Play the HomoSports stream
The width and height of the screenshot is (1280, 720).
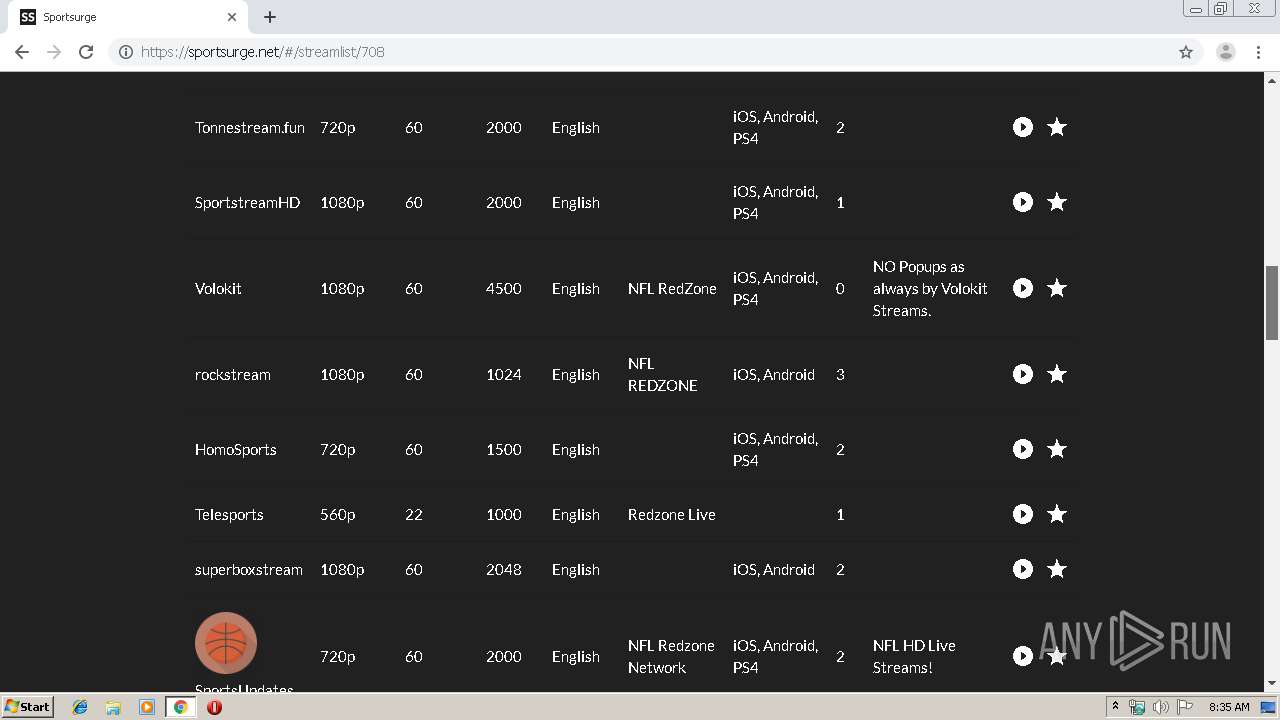click(1022, 449)
